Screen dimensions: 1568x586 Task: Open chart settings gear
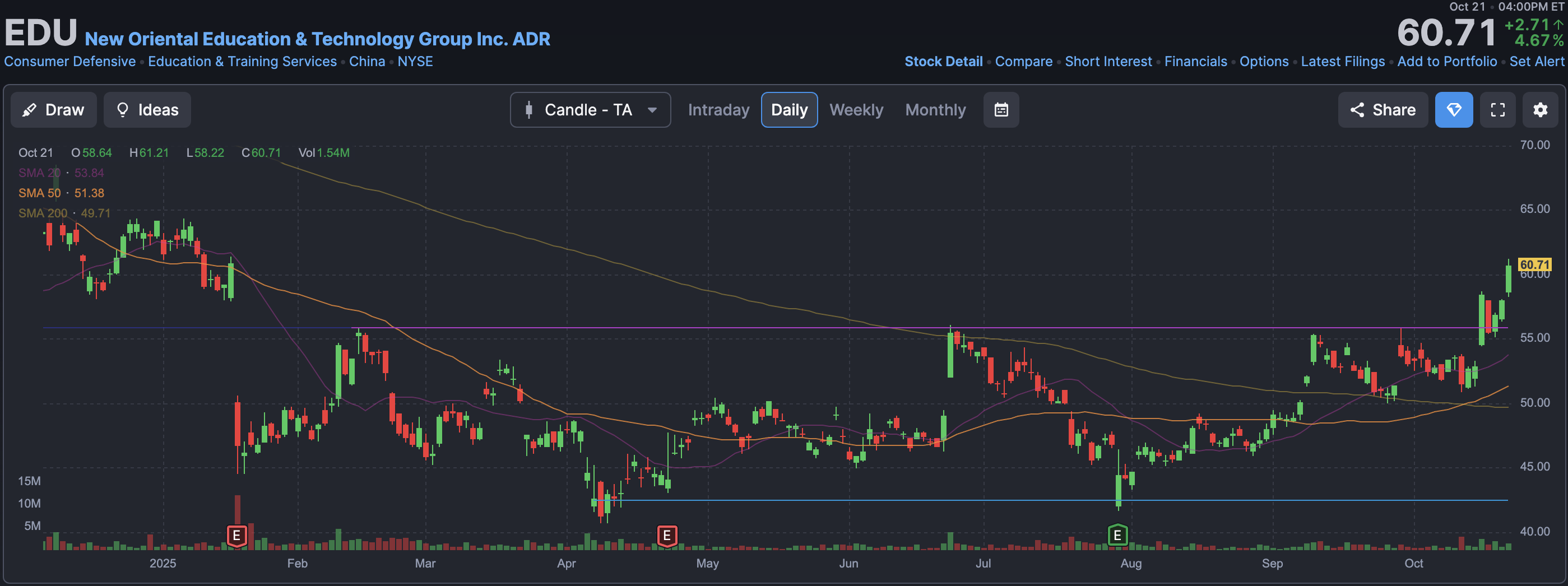point(1540,110)
